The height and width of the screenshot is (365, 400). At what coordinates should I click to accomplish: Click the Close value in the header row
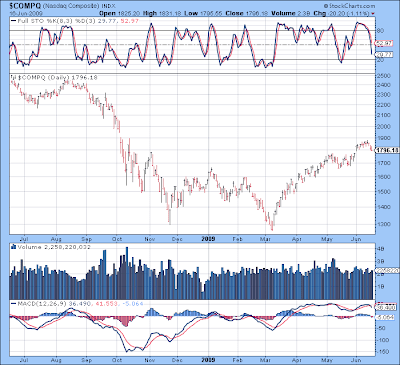coord(247,13)
